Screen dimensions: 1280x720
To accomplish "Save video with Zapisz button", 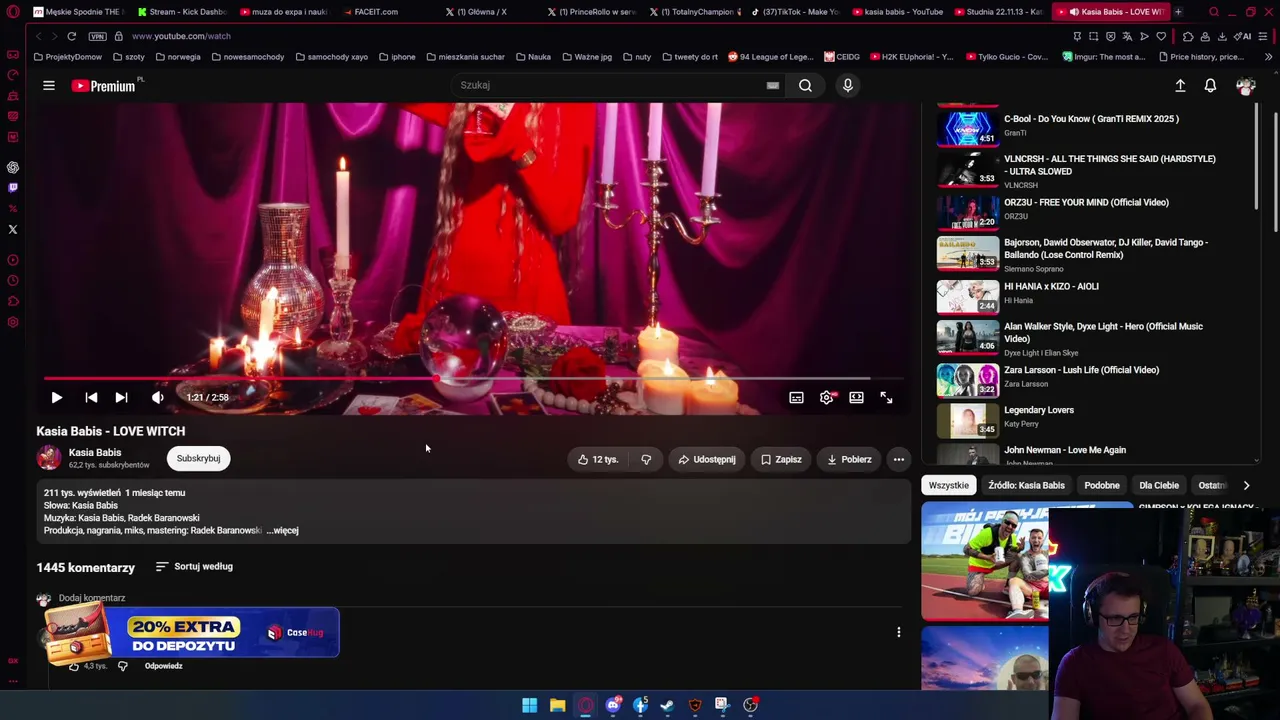I will (x=781, y=459).
